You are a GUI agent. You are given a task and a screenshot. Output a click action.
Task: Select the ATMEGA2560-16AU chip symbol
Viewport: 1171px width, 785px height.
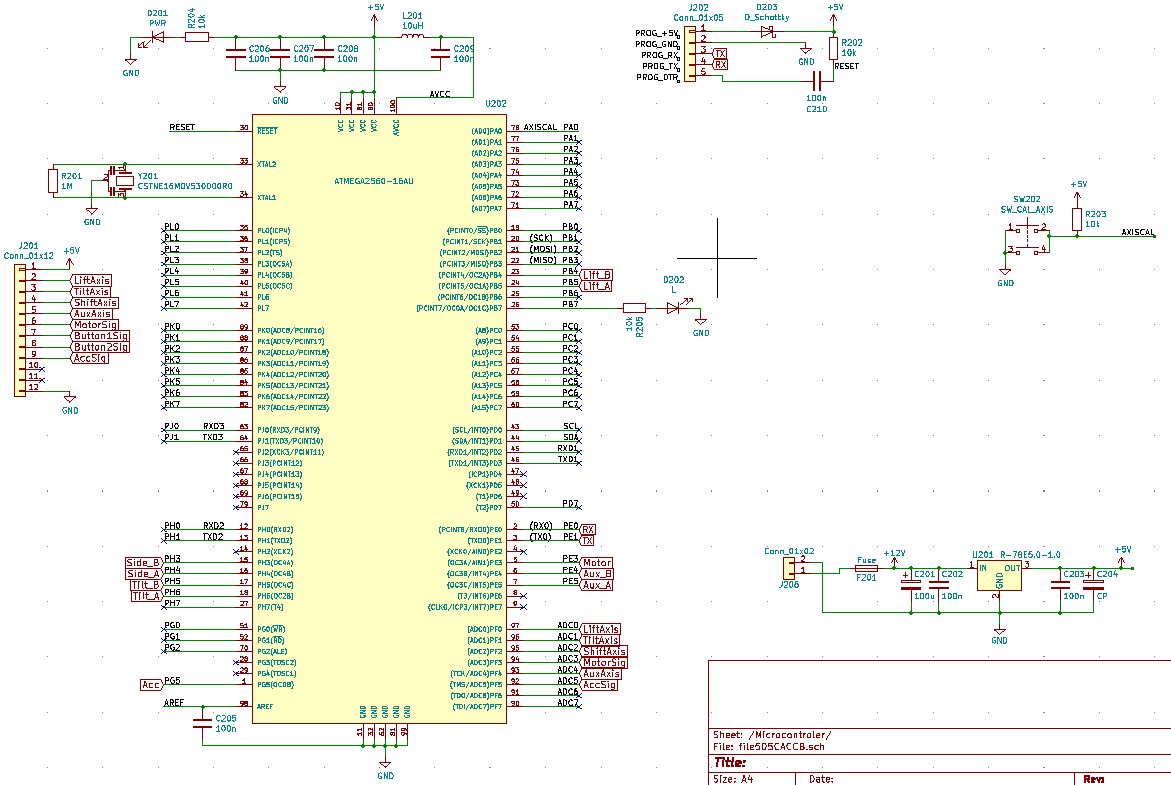coord(379,418)
